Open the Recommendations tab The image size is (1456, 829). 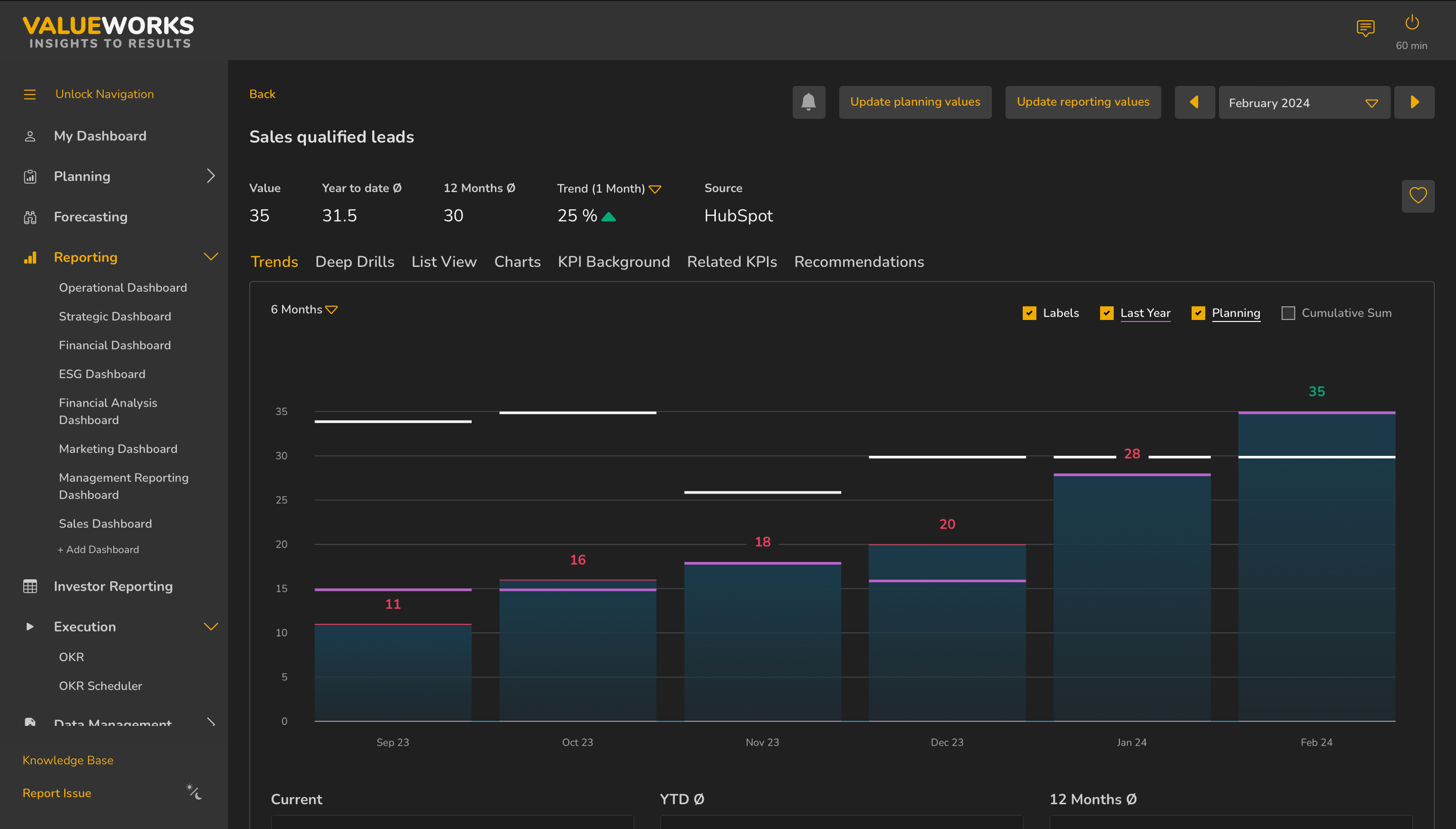(x=858, y=262)
